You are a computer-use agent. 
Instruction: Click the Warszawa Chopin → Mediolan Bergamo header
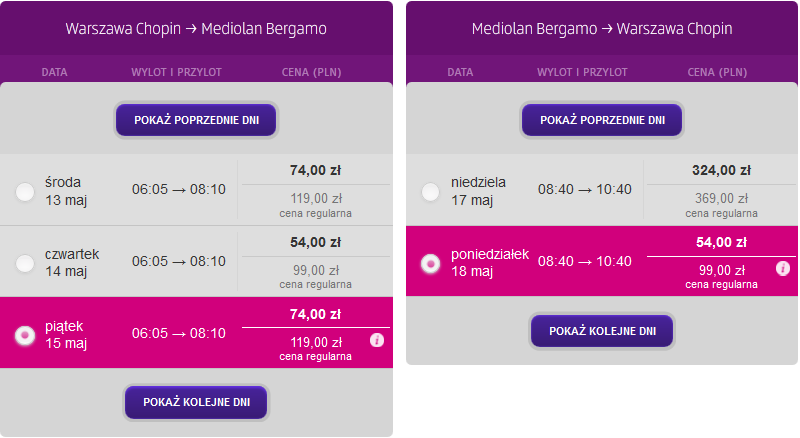pyautogui.click(x=196, y=29)
